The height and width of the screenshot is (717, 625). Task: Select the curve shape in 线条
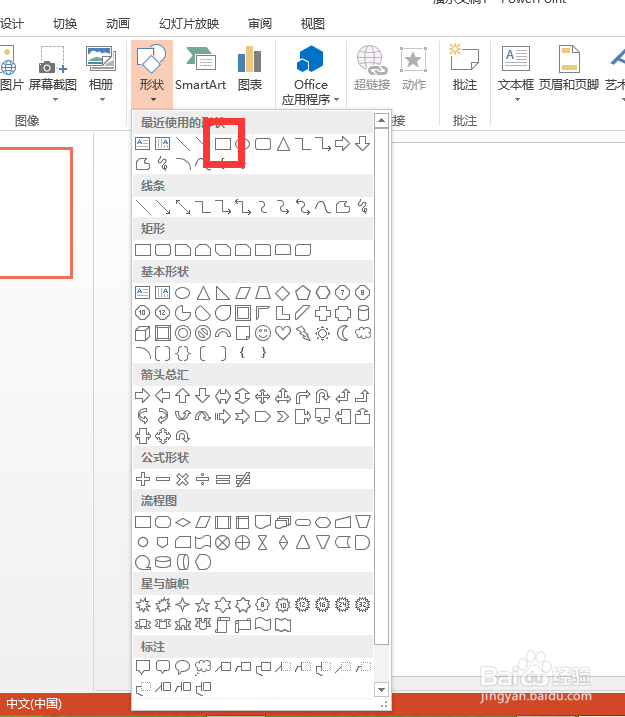point(323,207)
